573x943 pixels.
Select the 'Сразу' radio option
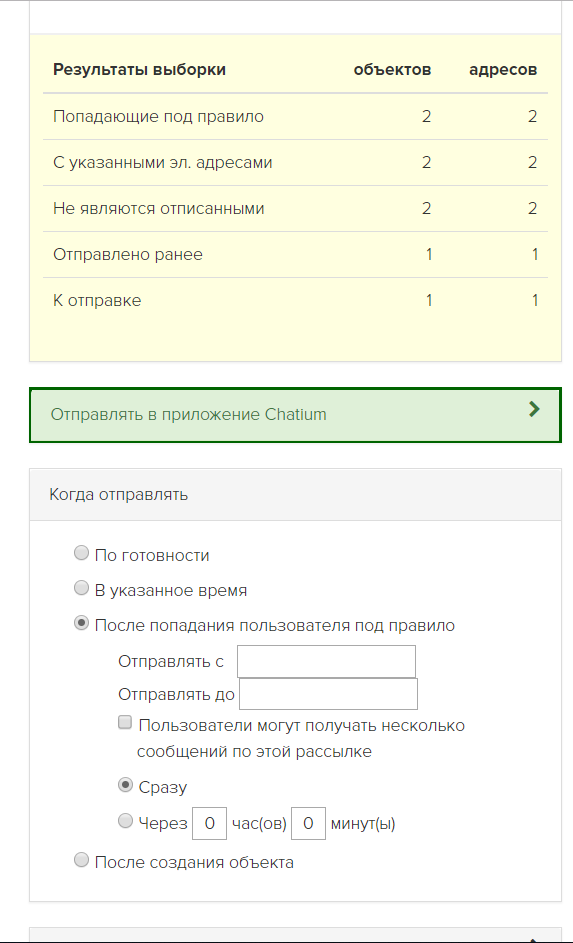point(125,785)
